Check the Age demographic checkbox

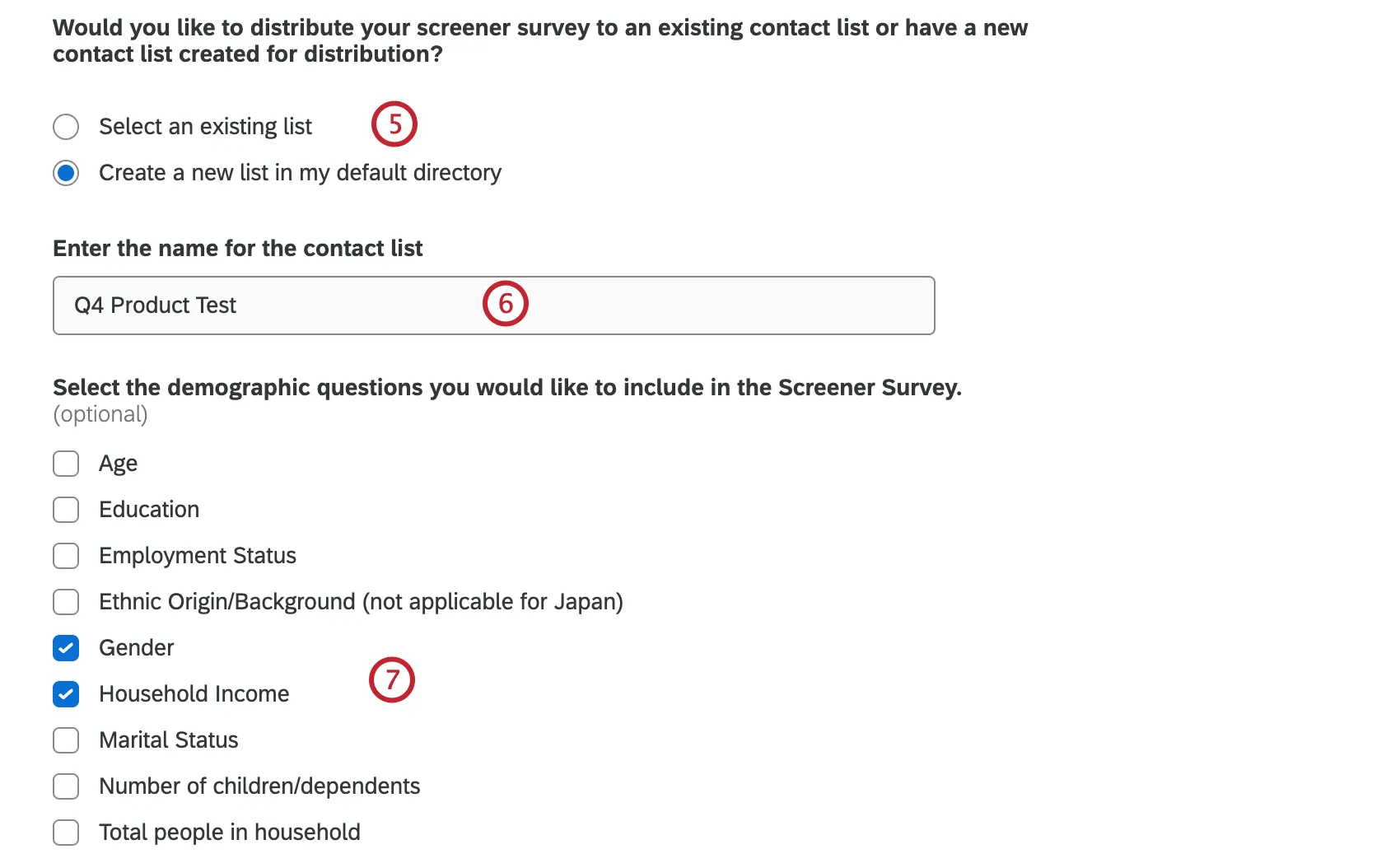66,464
